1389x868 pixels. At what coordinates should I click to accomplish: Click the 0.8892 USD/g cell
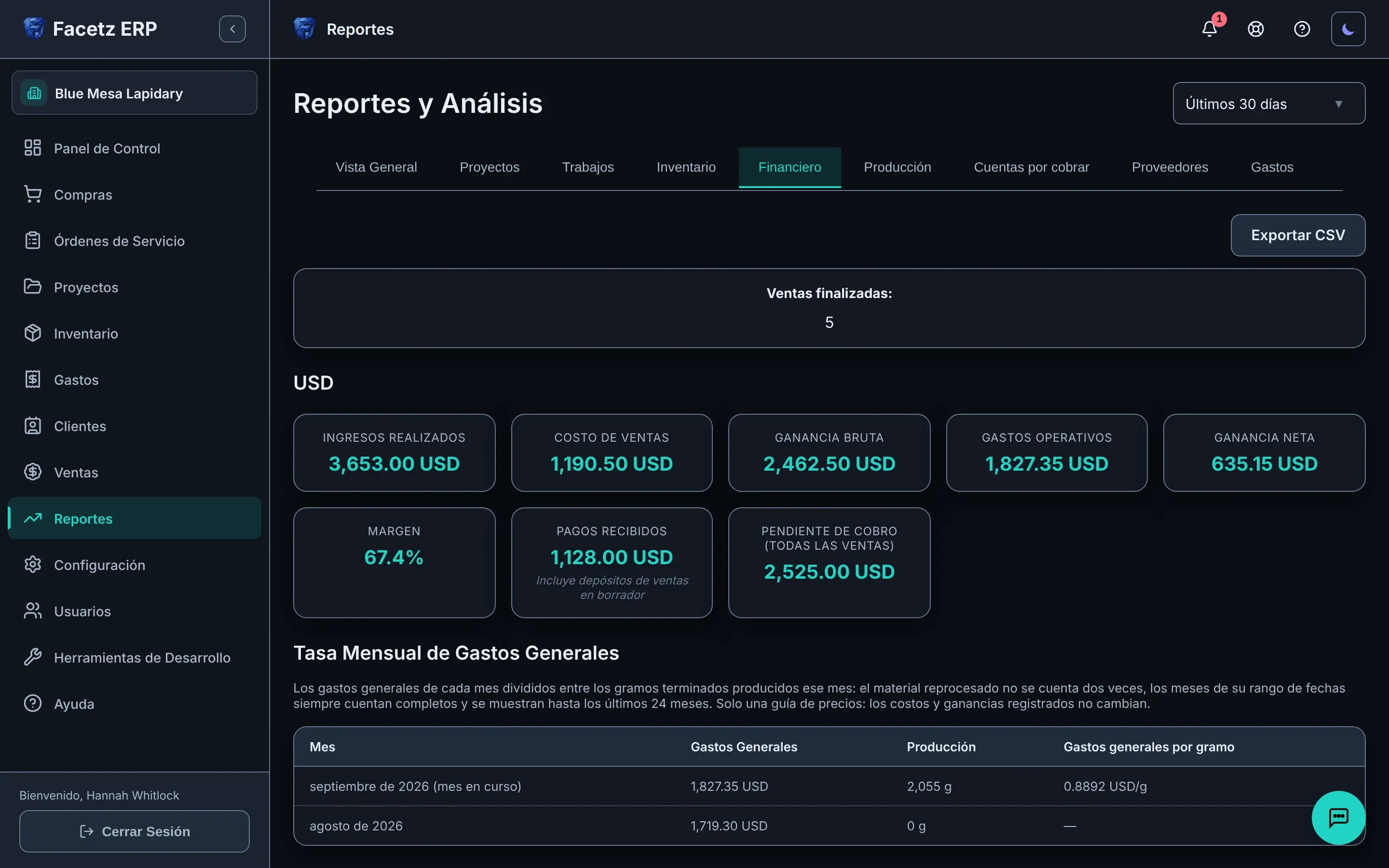[1105, 787]
